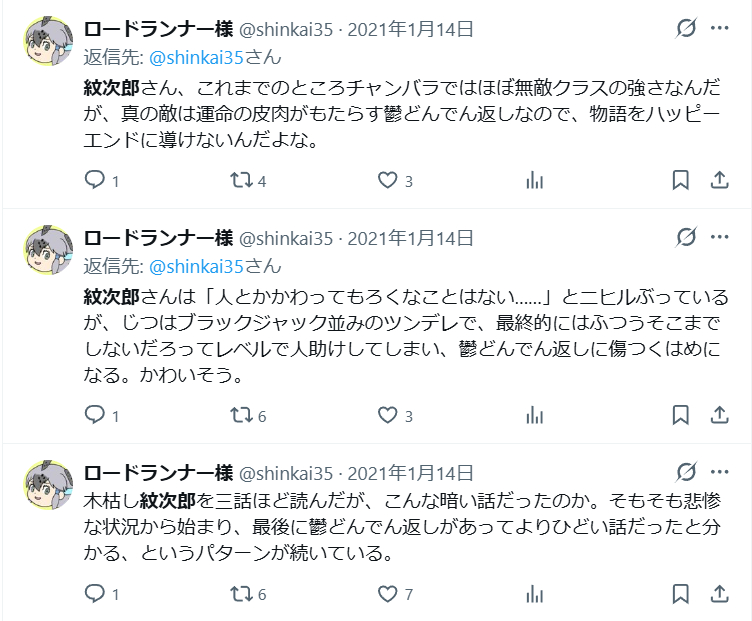The height and width of the screenshot is (621, 752).
Task: Retweet the first tweet with 4 retweets
Action: pos(241,181)
